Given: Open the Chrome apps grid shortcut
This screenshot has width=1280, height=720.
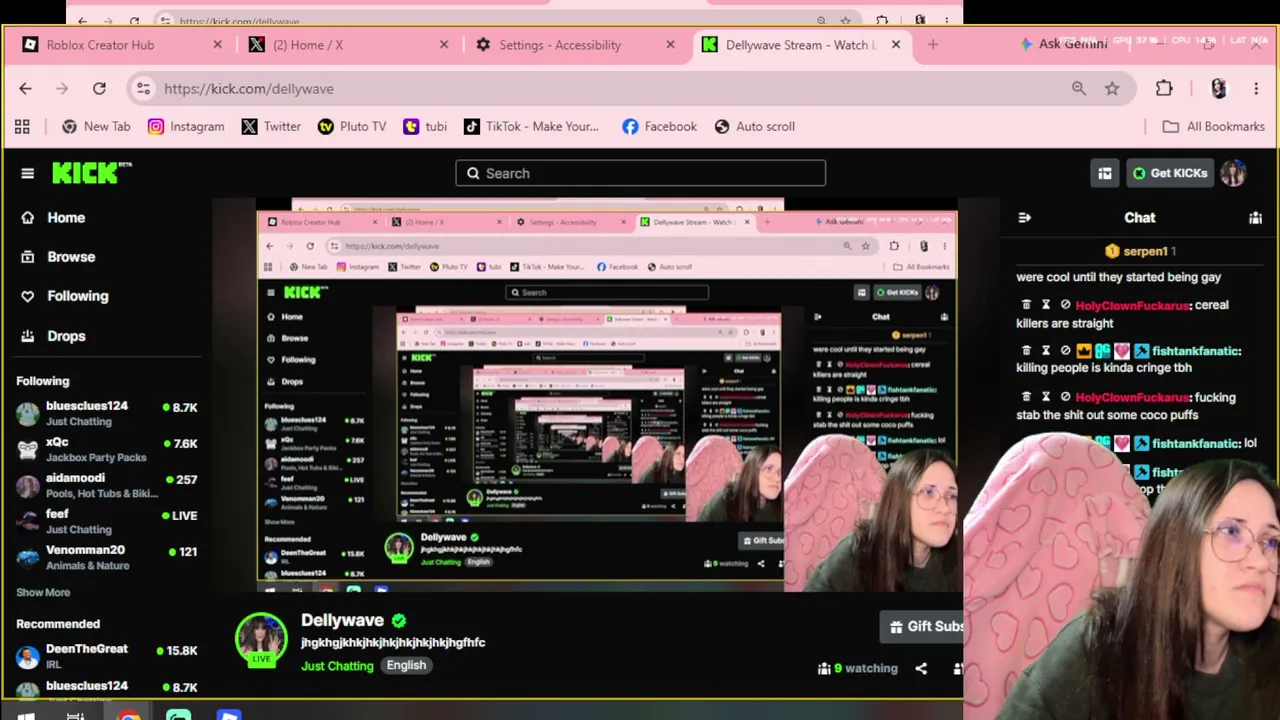Looking at the screenshot, I should point(22,127).
